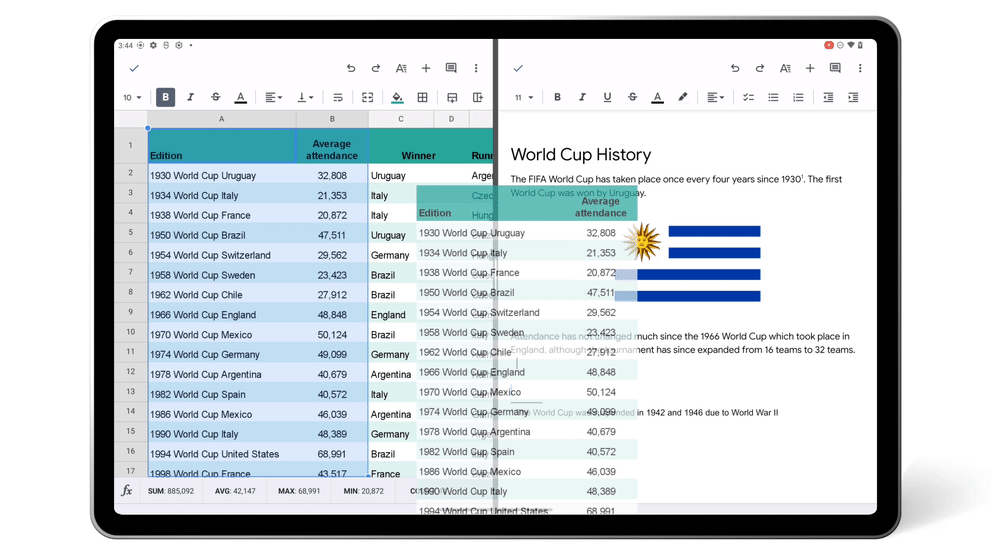Tap the Docs done checkmark
The height and width of the screenshot is (558, 992).
(518, 68)
